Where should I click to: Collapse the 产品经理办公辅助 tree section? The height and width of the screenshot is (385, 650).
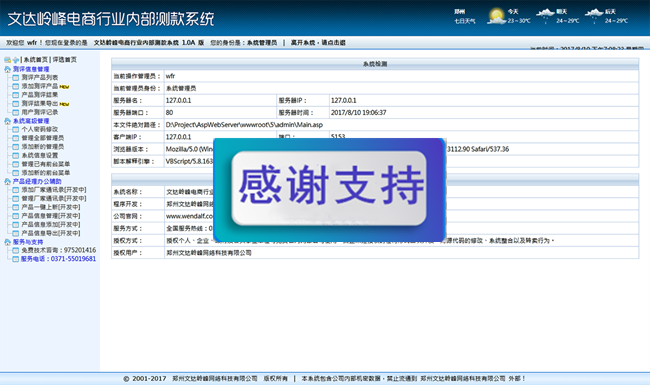pyautogui.click(x=7, y=182)
